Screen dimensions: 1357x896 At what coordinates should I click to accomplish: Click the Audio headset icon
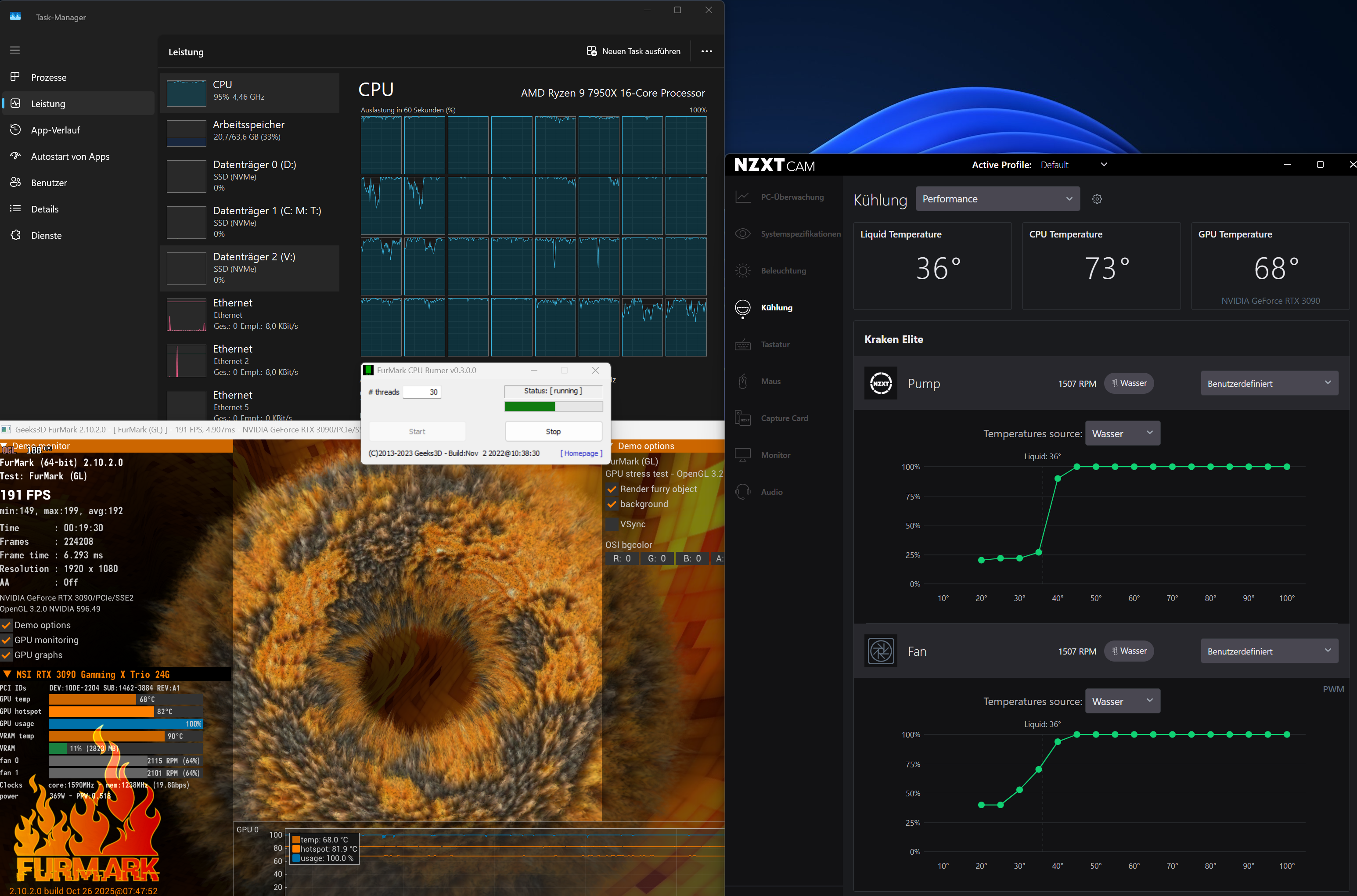[742, 491]
